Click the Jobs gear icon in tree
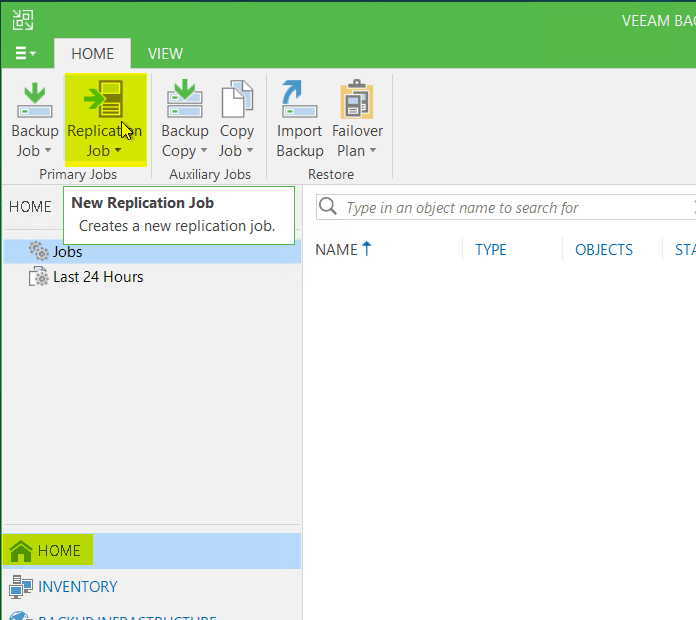This screenshot has height=620, width=696. pos(39,251)
